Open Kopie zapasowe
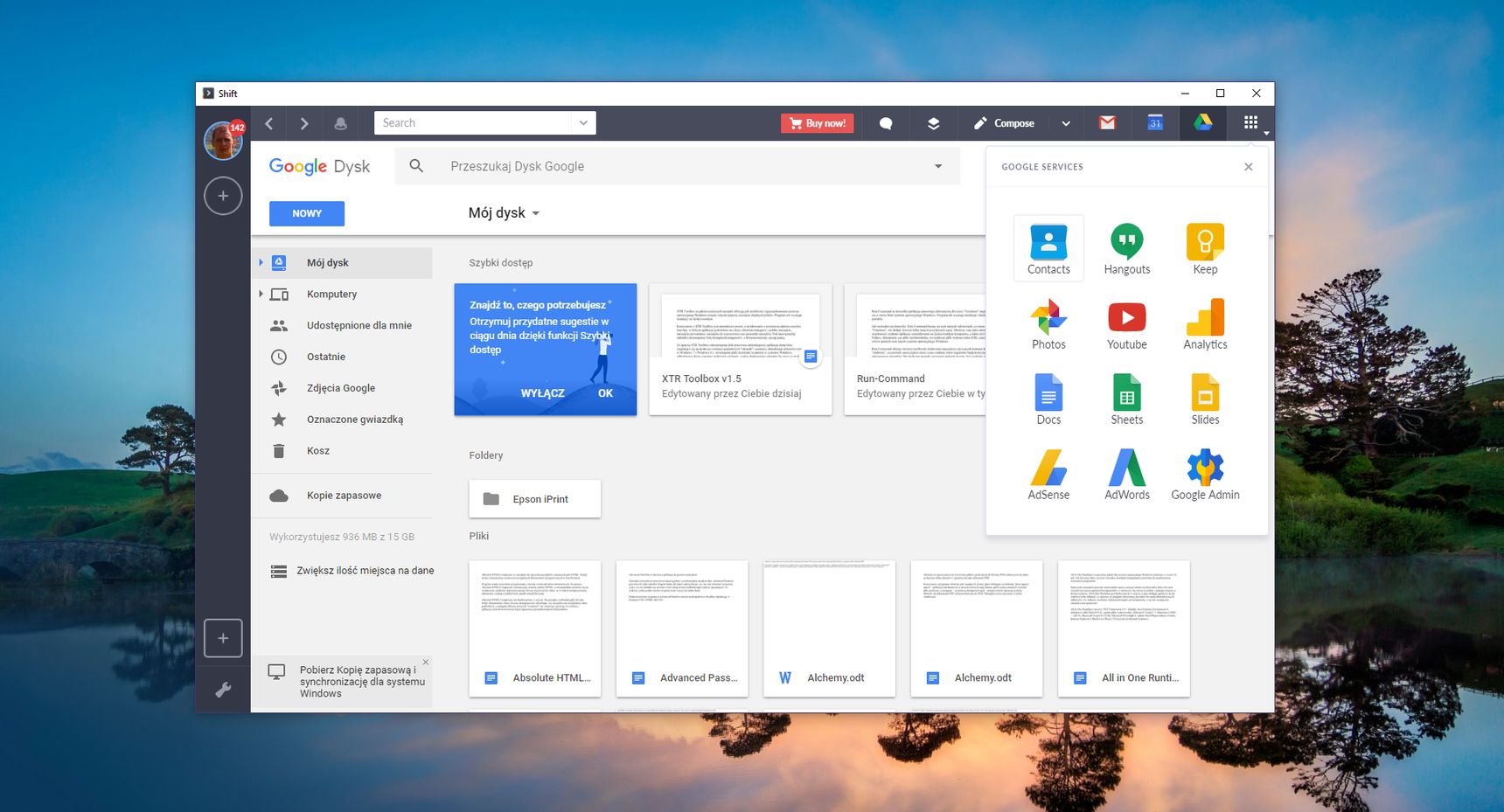Screen dimensions: 1504x812 [342, 496]
